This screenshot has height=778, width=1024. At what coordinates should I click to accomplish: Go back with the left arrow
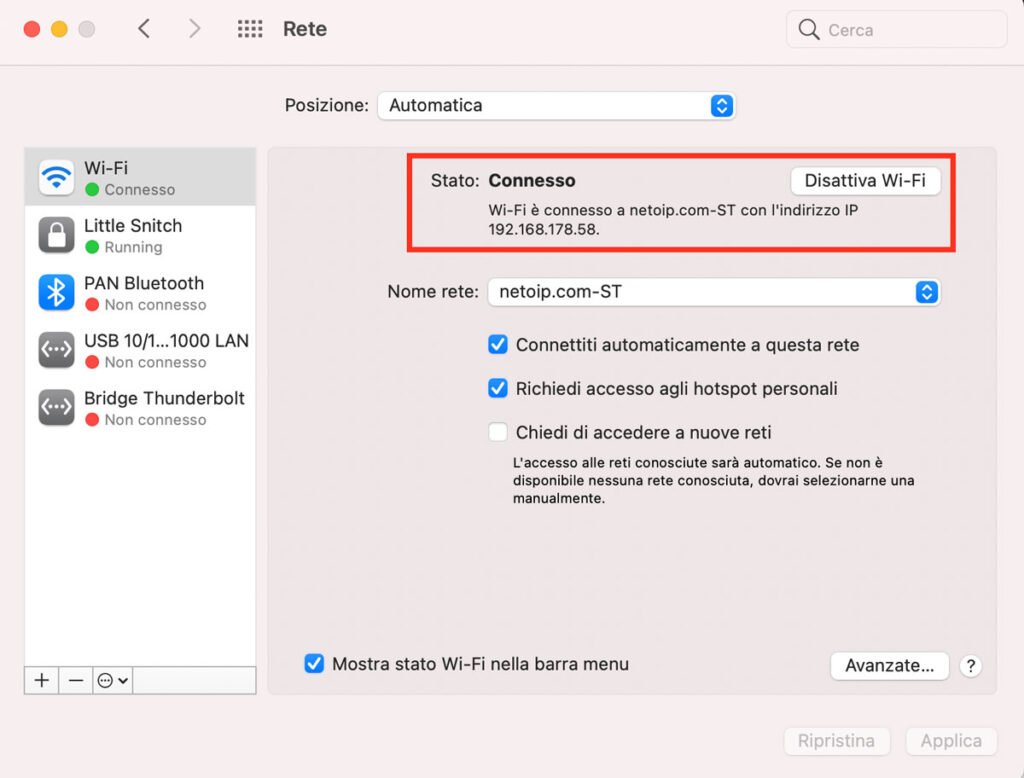pos(144,30)
